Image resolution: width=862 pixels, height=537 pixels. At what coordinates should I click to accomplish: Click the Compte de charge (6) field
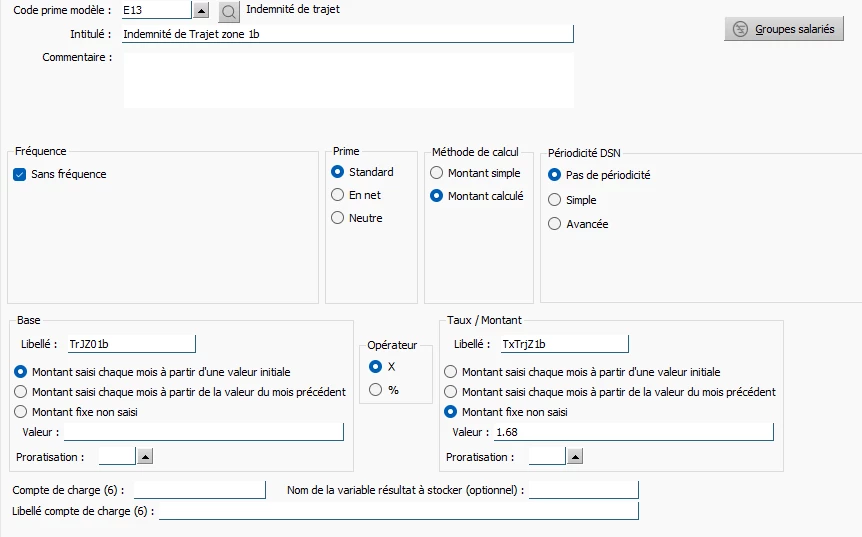[199, 490]
